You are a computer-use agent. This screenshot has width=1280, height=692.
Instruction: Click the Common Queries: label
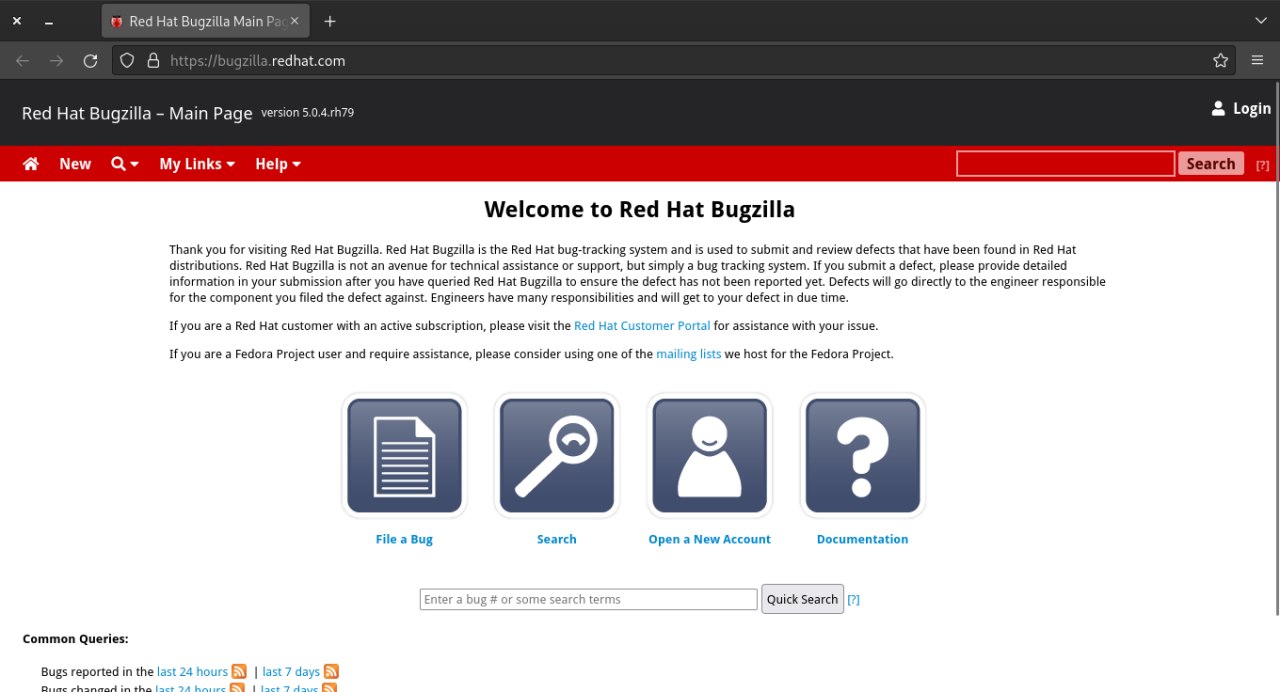click(x=75, y=639)
